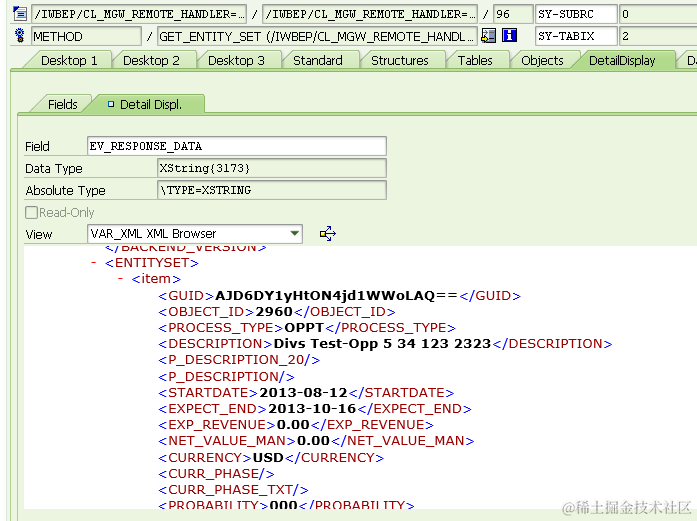Click the Absolute Type field \TYPE=XSTRING
The image size is (697, 521).
pyautogui.click(x=272, y=190)
